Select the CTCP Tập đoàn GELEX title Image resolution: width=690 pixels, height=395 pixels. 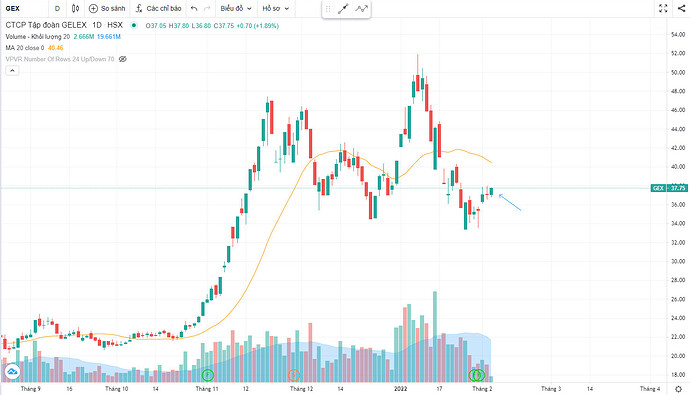[46, 25]
